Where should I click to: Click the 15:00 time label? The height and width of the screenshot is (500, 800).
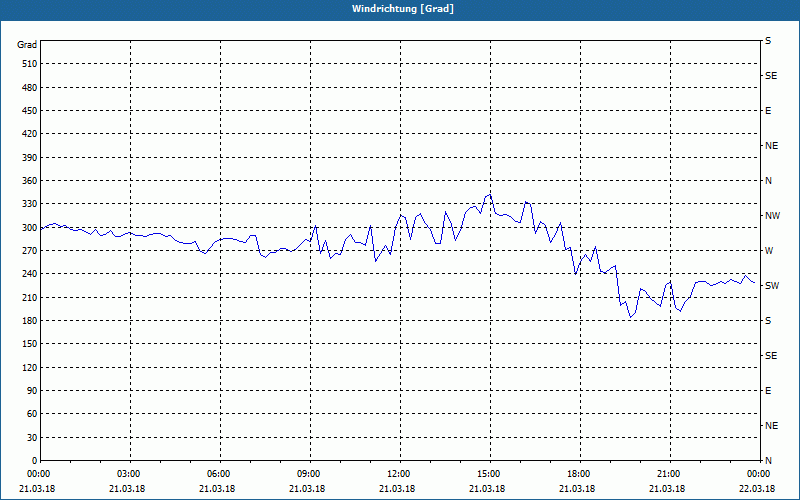pyautogui.click(x=488, y=474)
